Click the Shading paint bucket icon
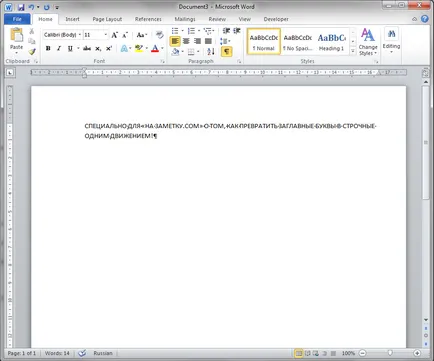Viewport: 434px width, 361px height. click(x=175, y=51)
